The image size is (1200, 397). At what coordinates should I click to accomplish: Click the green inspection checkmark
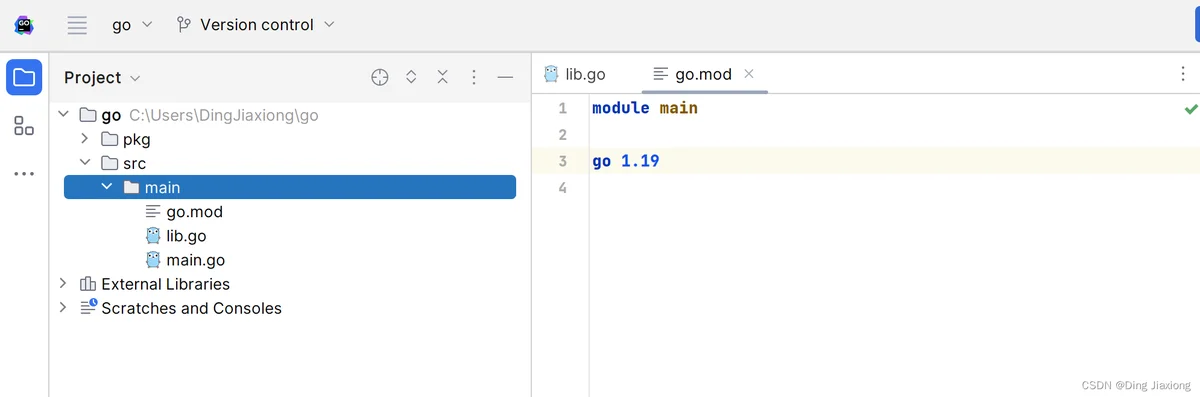pyautogui.click(x=1190, y=108)
